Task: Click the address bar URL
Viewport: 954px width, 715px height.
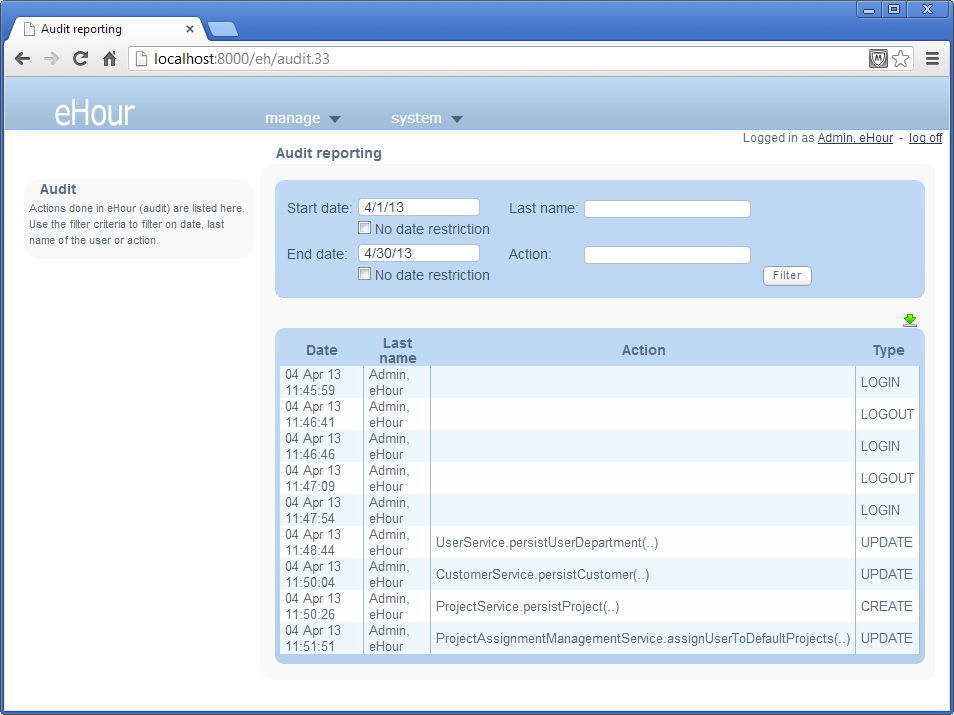Action: [242, 58]
